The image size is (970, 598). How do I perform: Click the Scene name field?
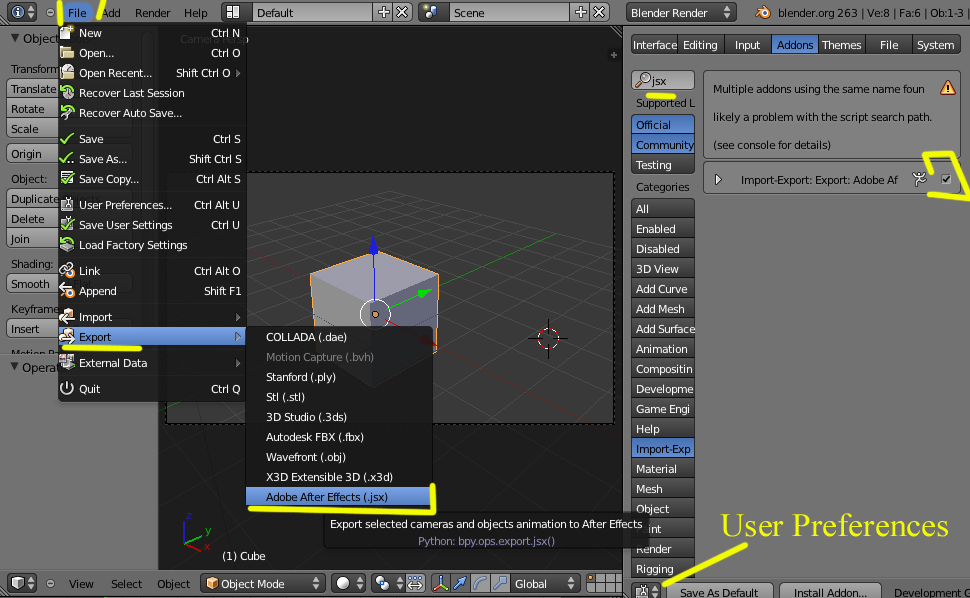pos(508,12)
